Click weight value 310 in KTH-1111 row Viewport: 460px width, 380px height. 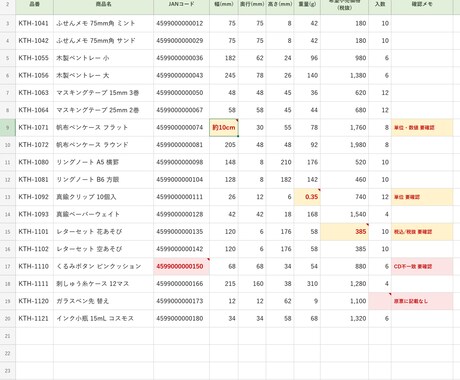(307, 283)
